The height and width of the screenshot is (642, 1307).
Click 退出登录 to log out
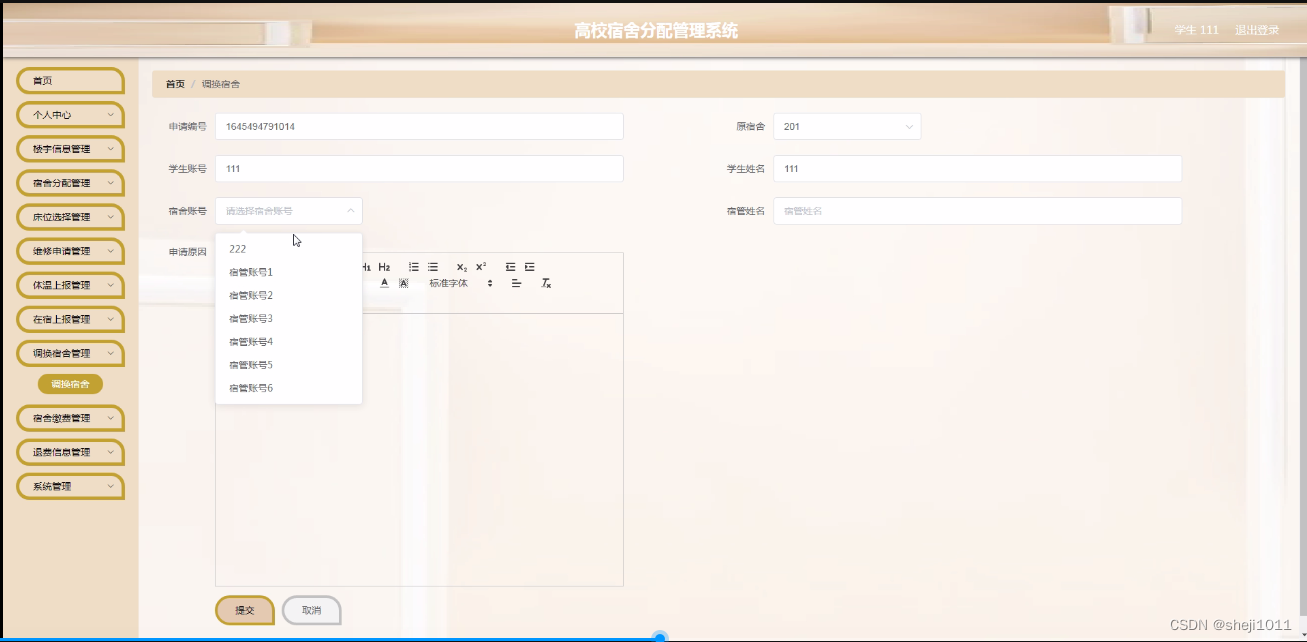click(1255, 29)
